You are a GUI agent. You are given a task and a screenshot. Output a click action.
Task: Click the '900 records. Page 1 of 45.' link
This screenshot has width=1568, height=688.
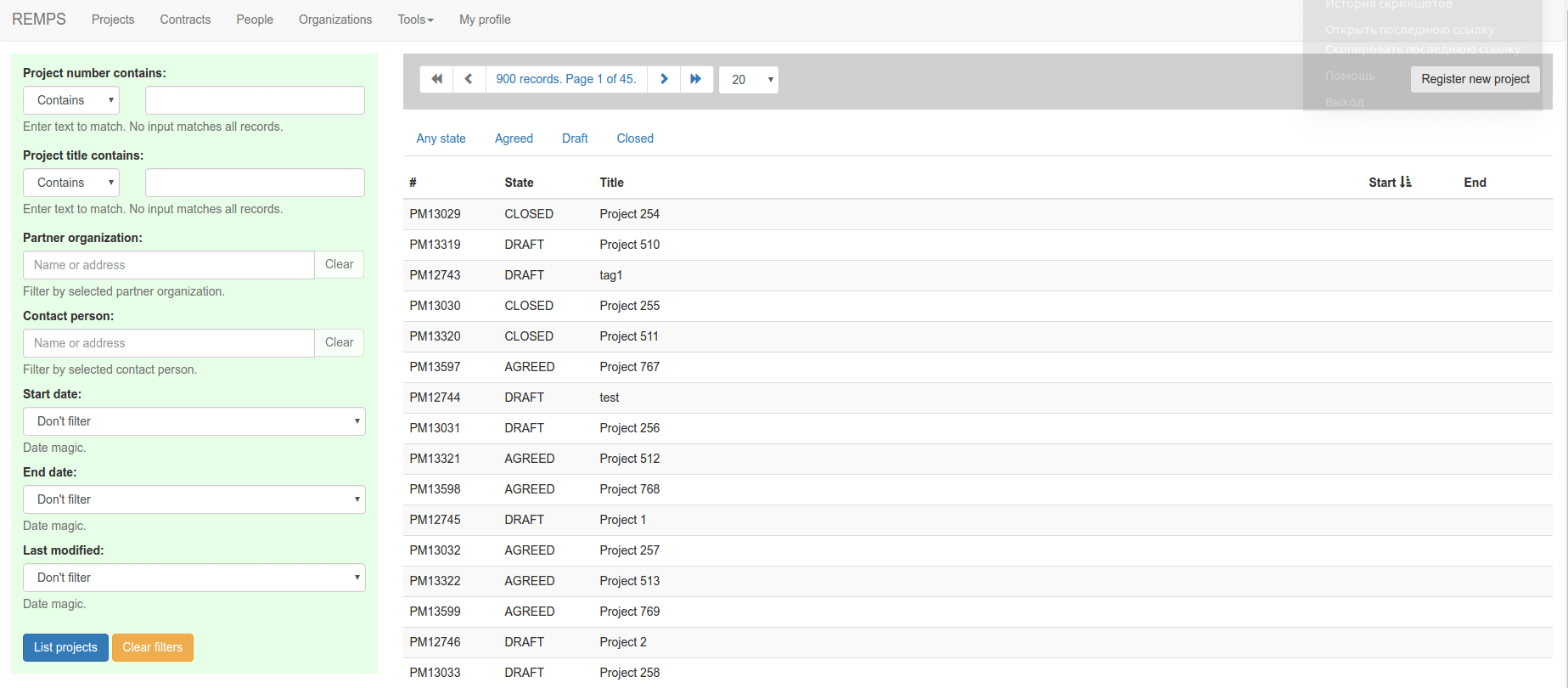click(x=566, y=79)
